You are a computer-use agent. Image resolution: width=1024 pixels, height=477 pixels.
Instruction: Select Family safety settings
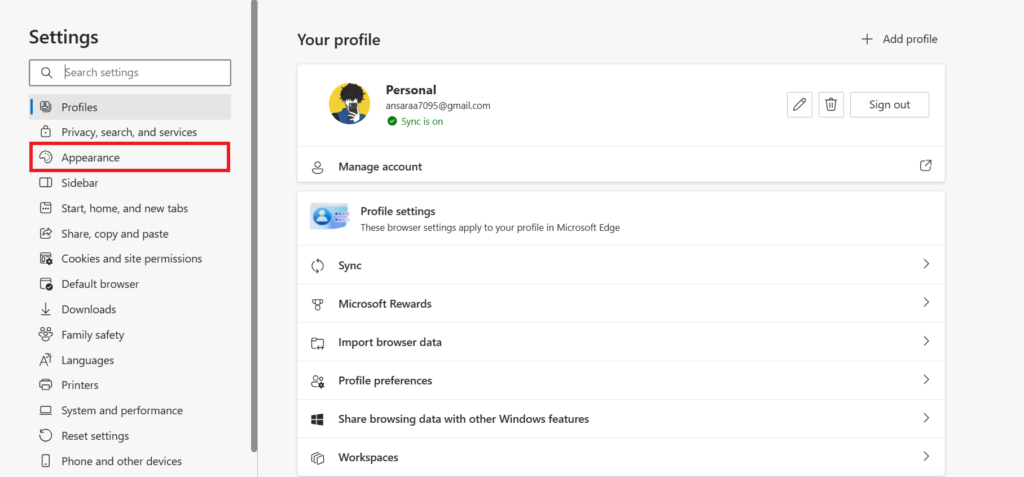[x=130, y=335]
